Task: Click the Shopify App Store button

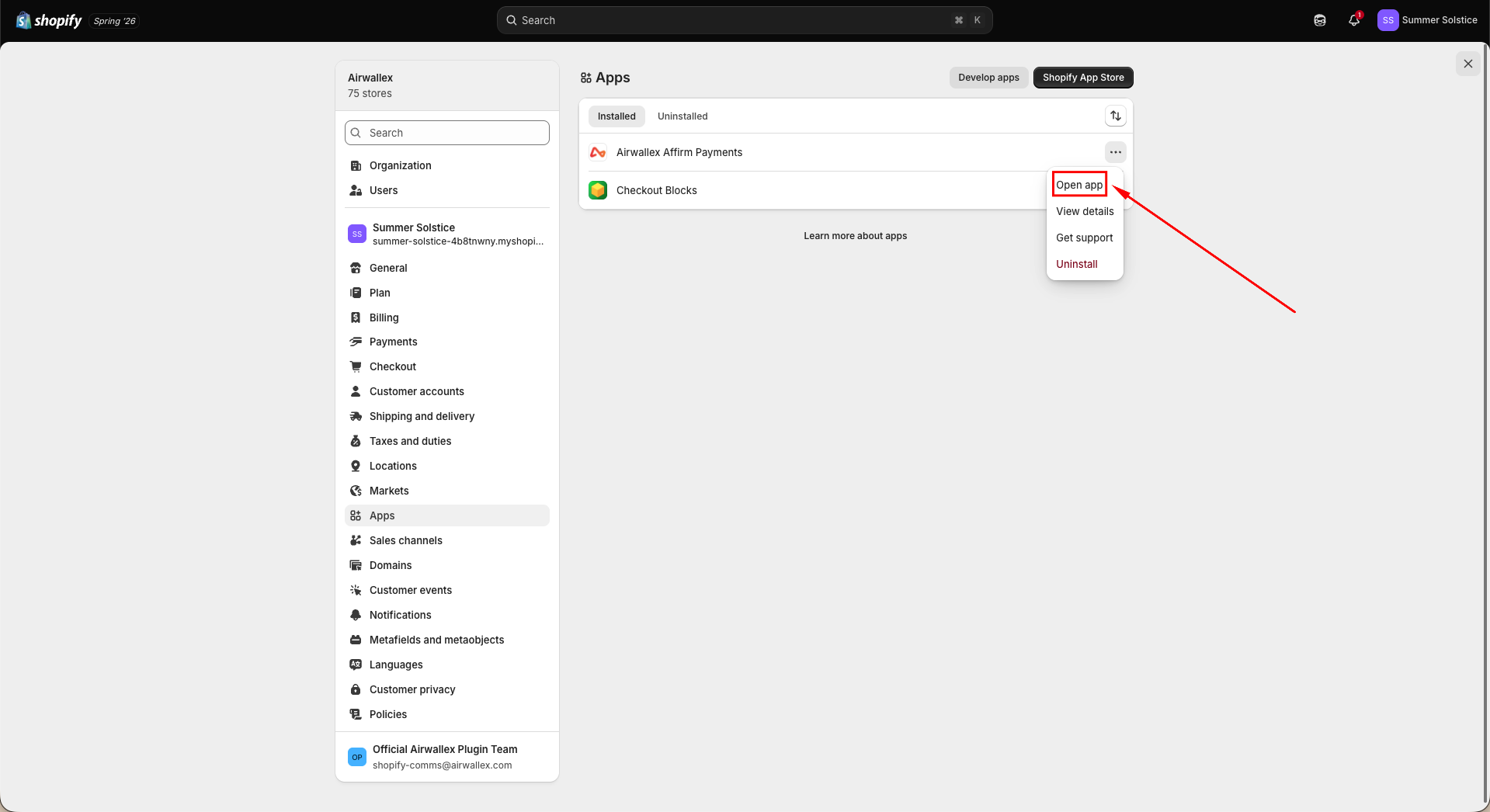Action: [1083, 78]
